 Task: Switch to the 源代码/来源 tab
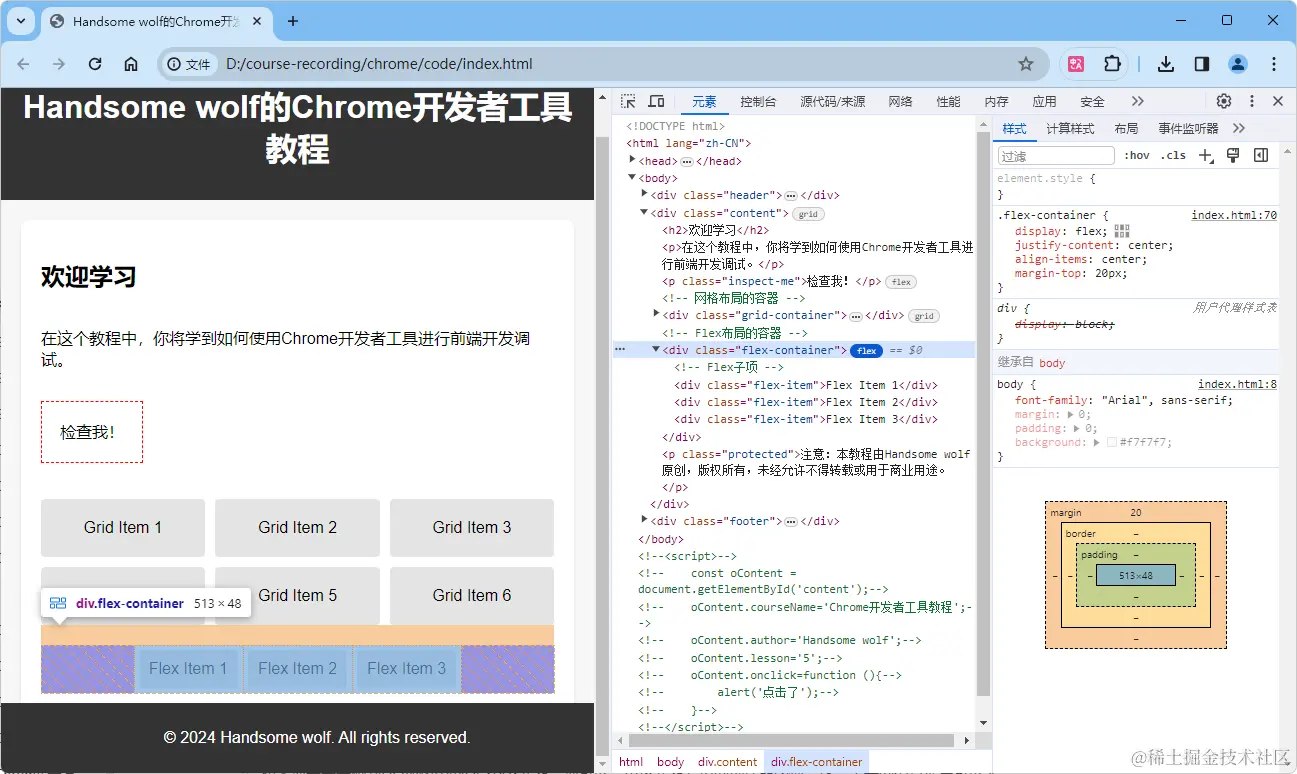832,101
